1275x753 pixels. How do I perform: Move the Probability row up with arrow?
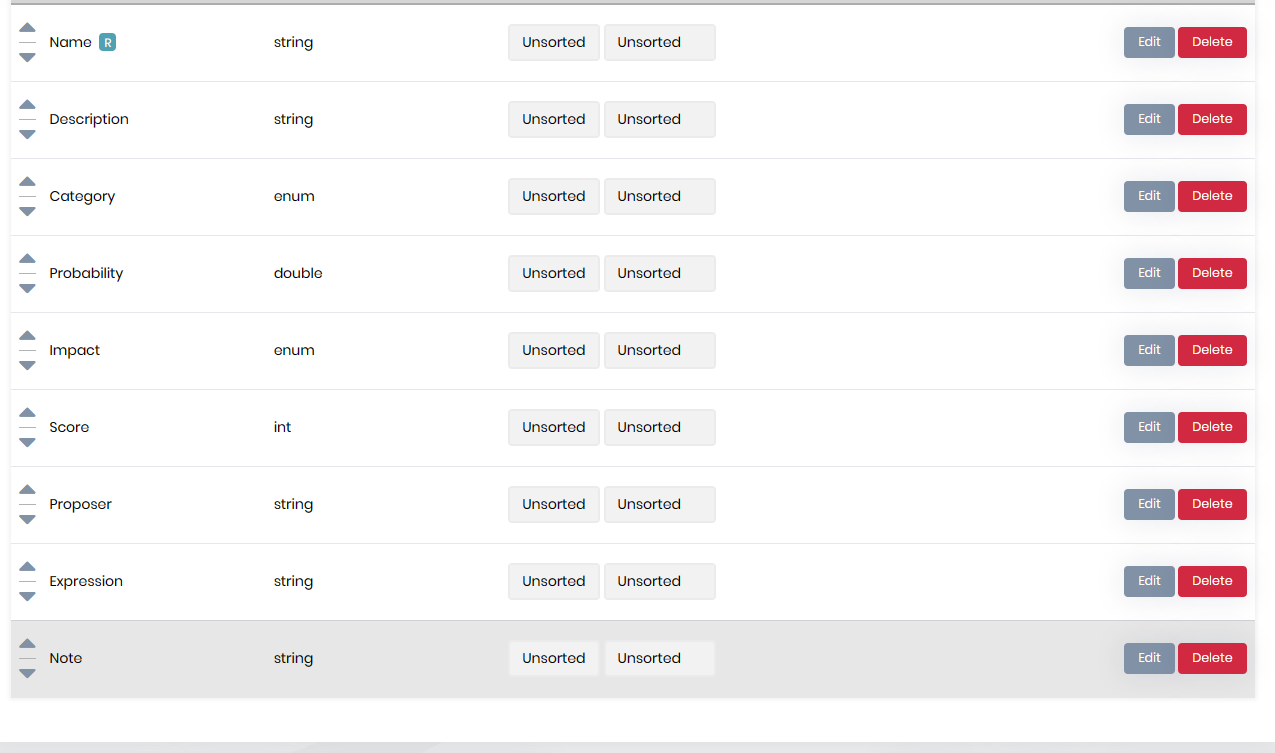click(27, 259)
